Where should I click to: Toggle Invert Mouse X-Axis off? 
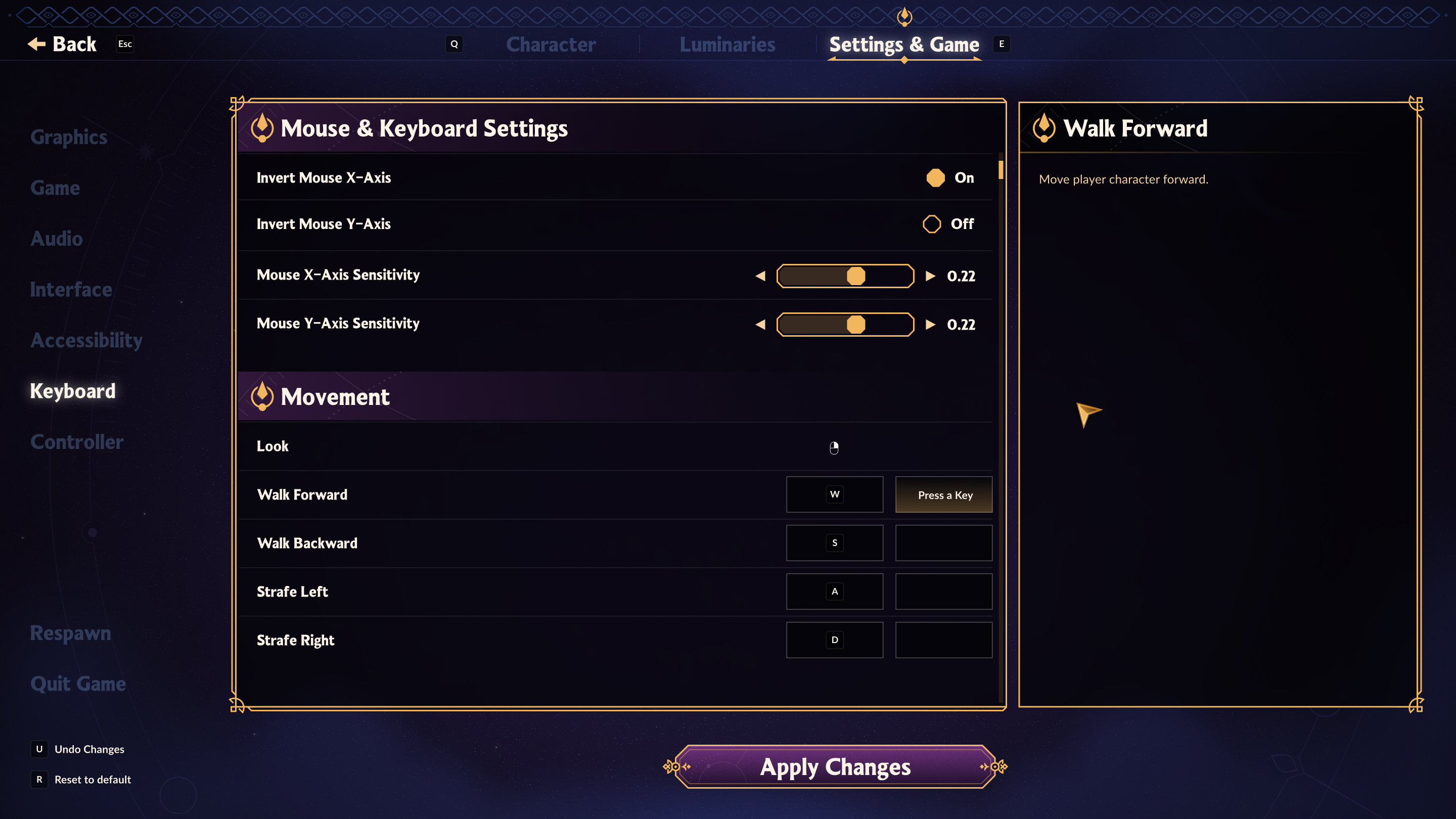(935, 177)
